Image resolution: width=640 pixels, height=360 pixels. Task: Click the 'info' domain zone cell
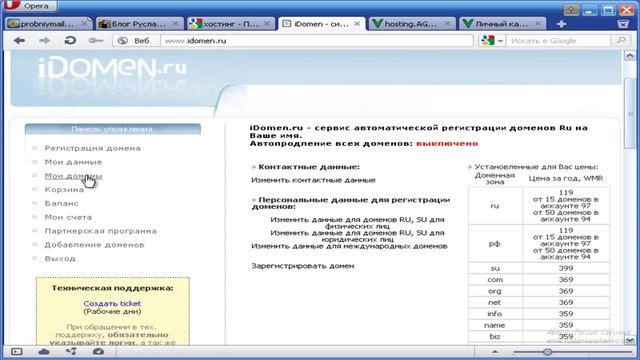pos(495,314)
